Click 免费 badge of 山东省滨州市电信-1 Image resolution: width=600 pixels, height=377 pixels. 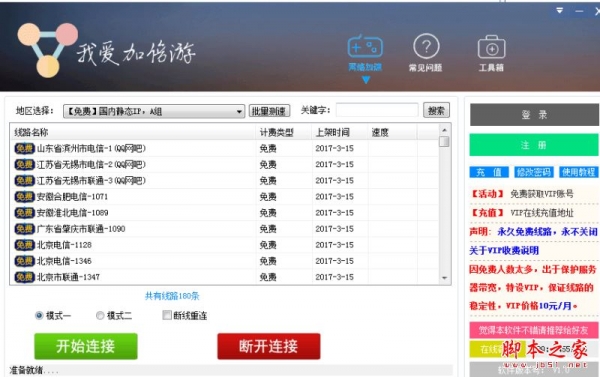24,149
